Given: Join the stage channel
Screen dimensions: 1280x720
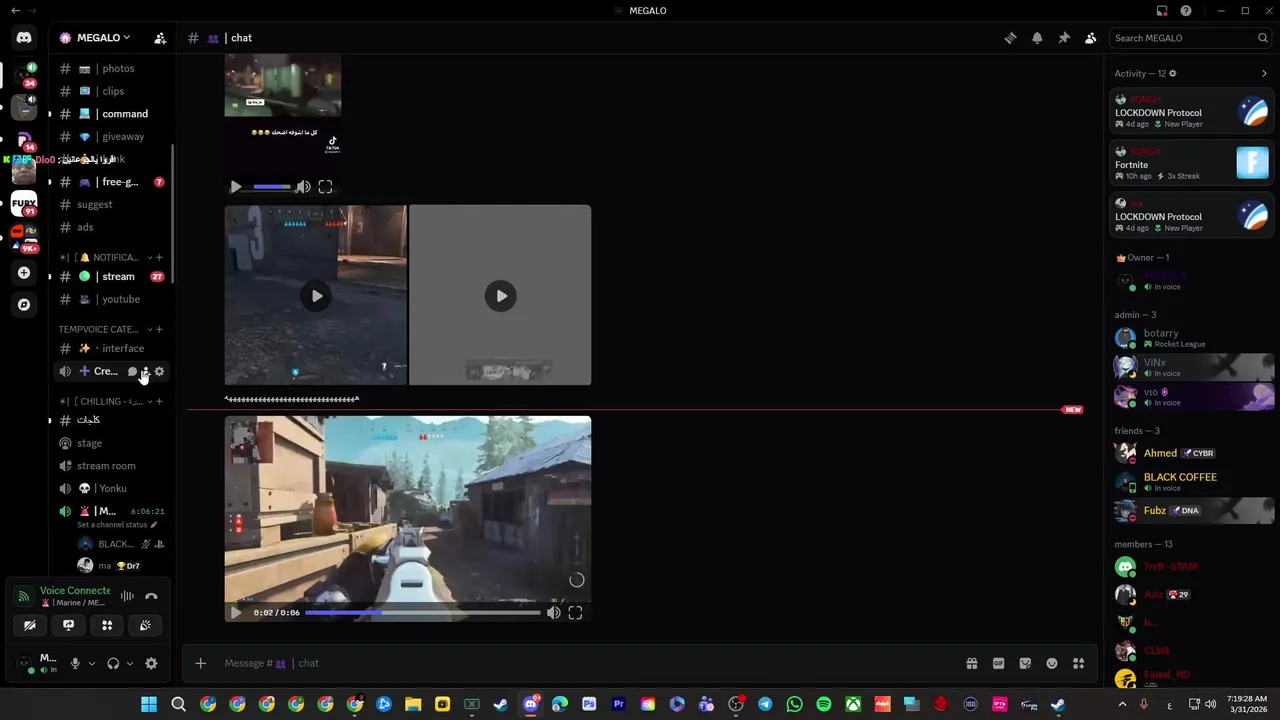Looking at the screenshot, I should (110, 443).
